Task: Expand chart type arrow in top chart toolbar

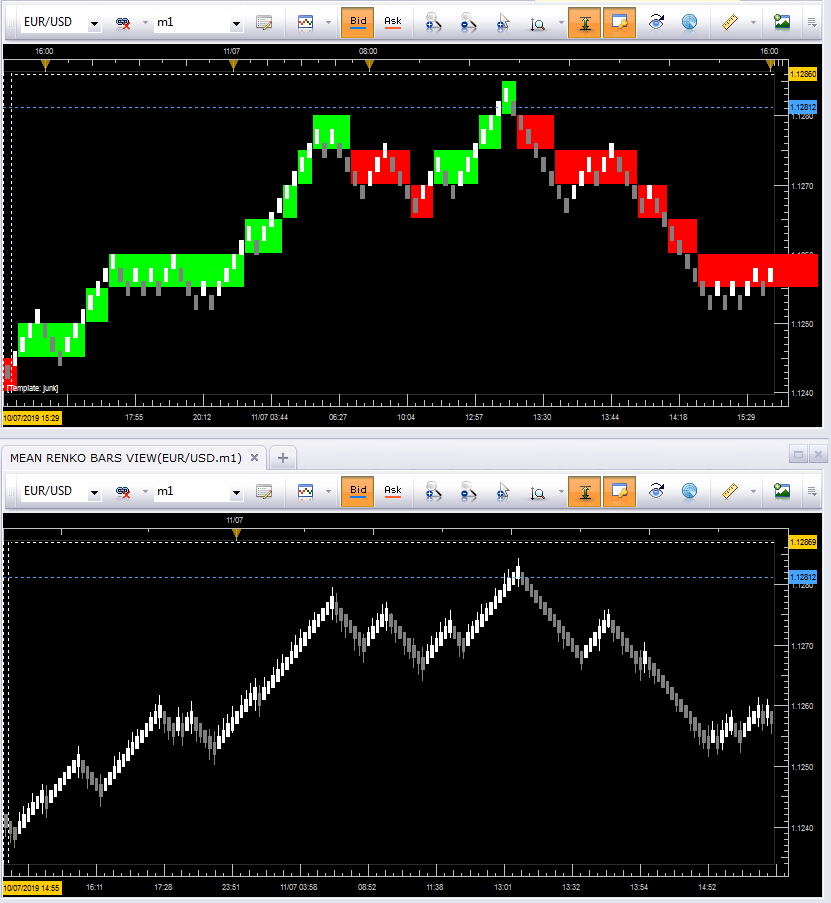Action: 328,23
